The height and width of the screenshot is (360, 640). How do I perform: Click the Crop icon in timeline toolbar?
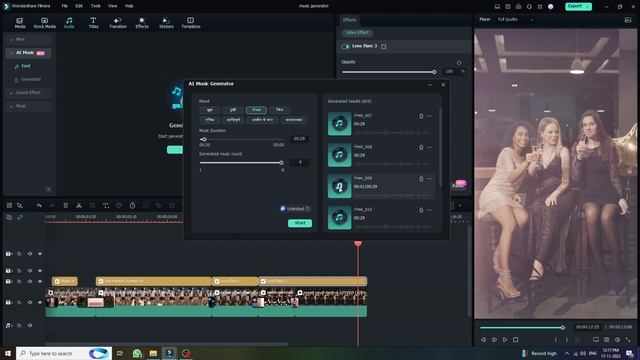[x=92, y=205]
